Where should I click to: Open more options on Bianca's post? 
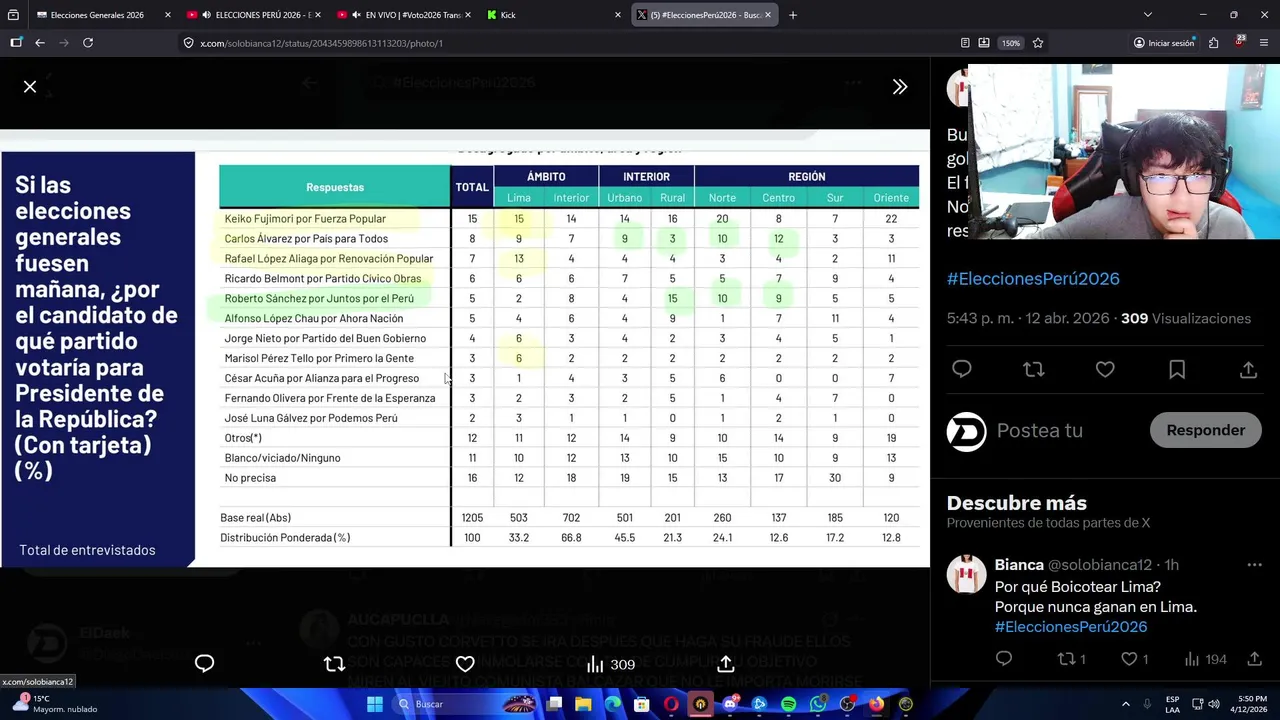pos(1254,565)
